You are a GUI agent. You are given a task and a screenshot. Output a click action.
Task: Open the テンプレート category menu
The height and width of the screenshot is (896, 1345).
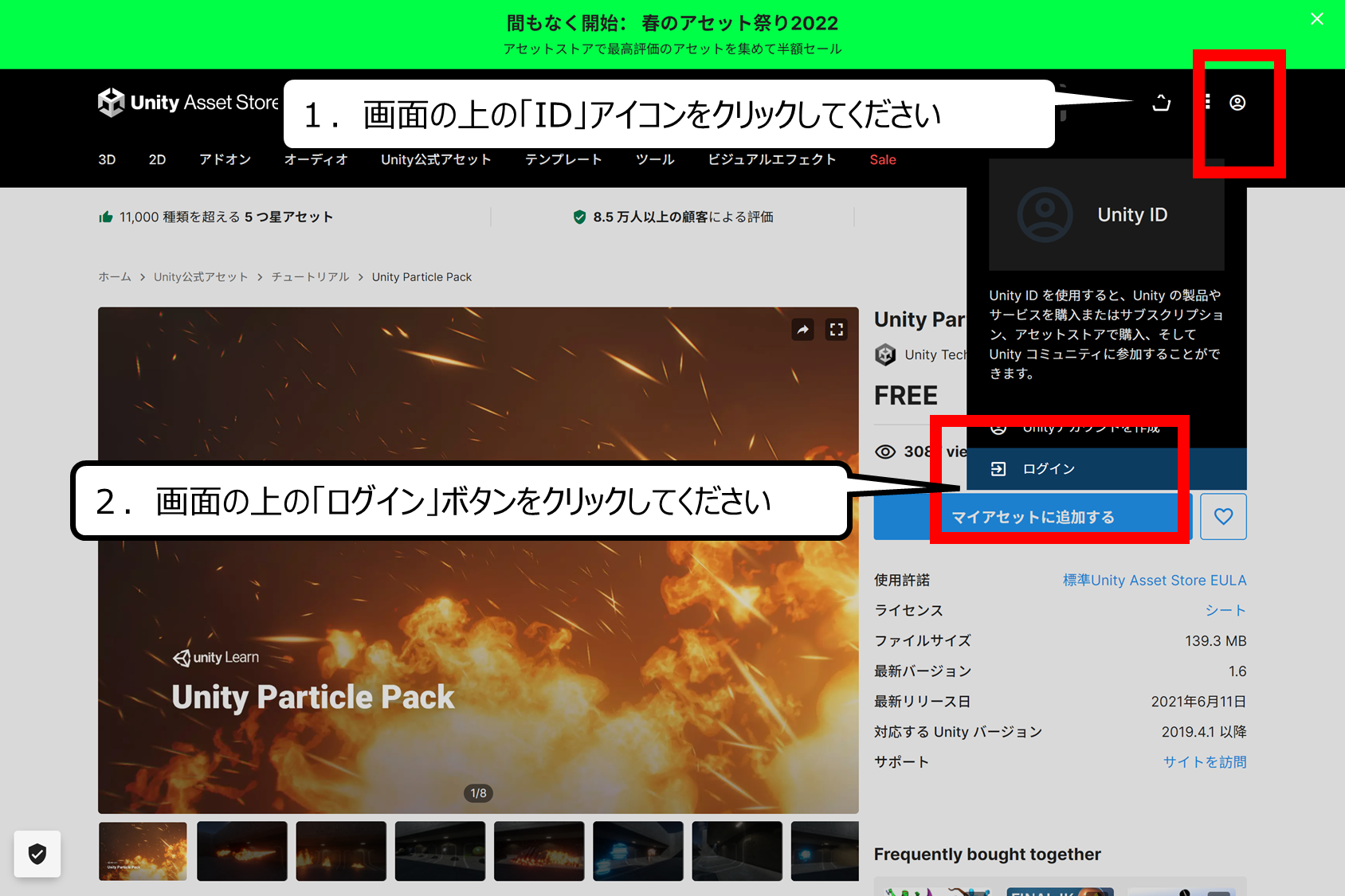pyautogui.click(x=563, y=159)
